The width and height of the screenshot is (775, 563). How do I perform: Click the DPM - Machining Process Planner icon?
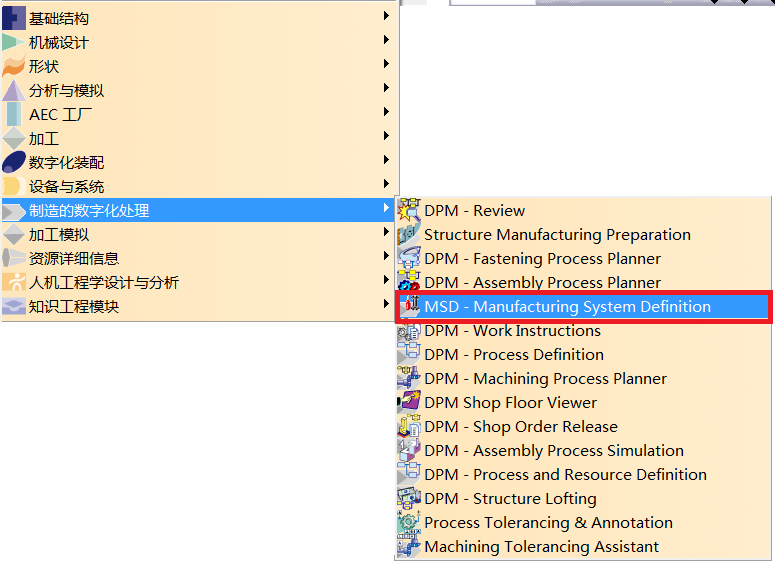pos(409,378)
